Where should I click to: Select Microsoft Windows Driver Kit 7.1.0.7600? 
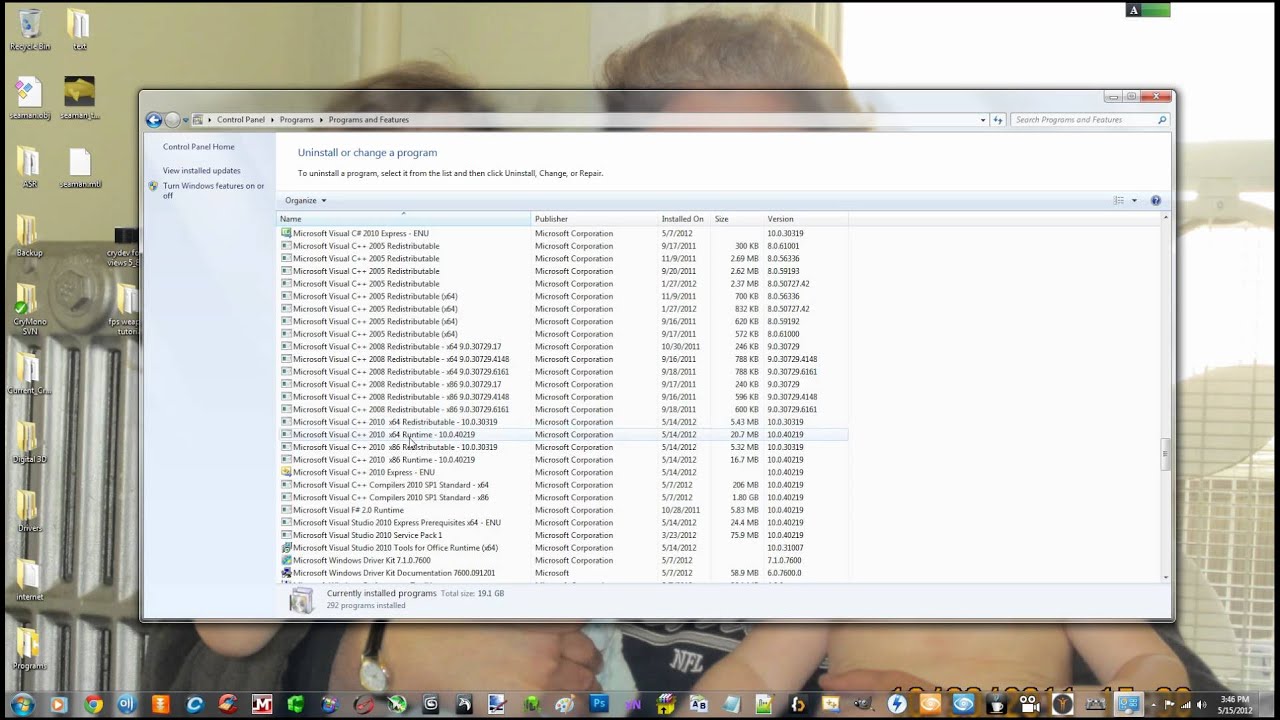(563, 560)
